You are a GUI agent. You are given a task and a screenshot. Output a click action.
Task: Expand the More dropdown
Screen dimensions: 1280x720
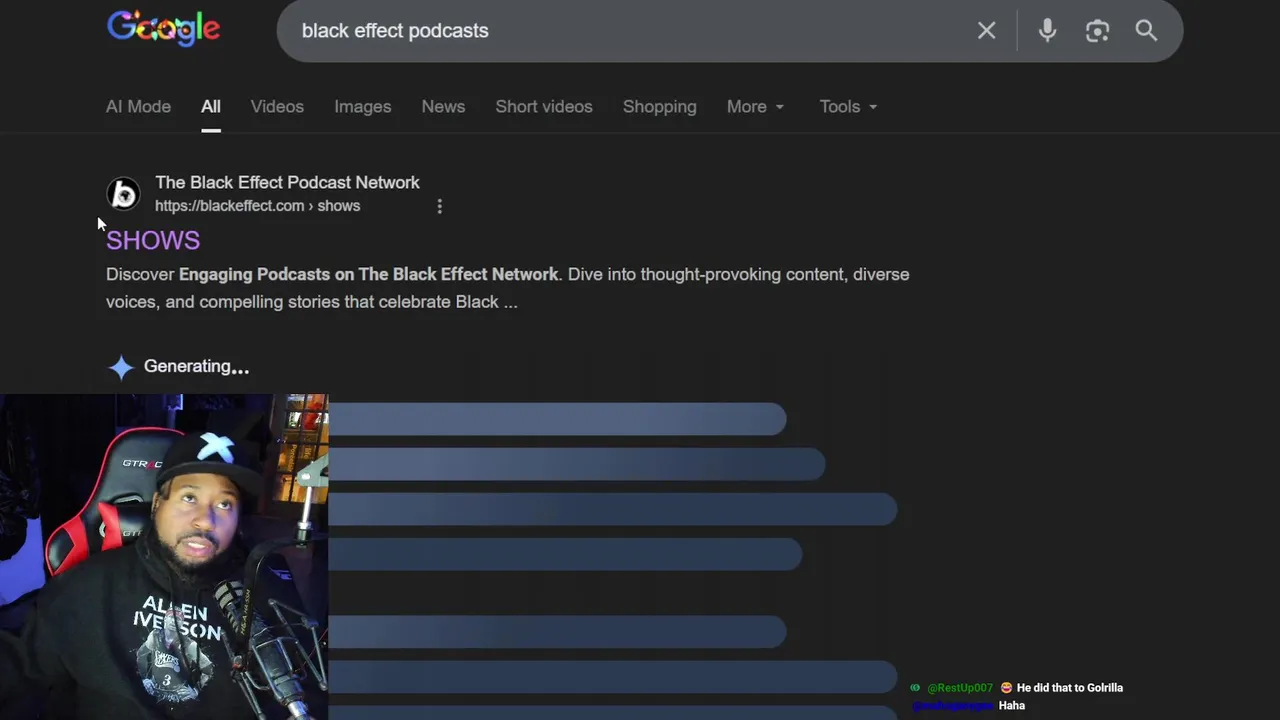click(755, 106)
